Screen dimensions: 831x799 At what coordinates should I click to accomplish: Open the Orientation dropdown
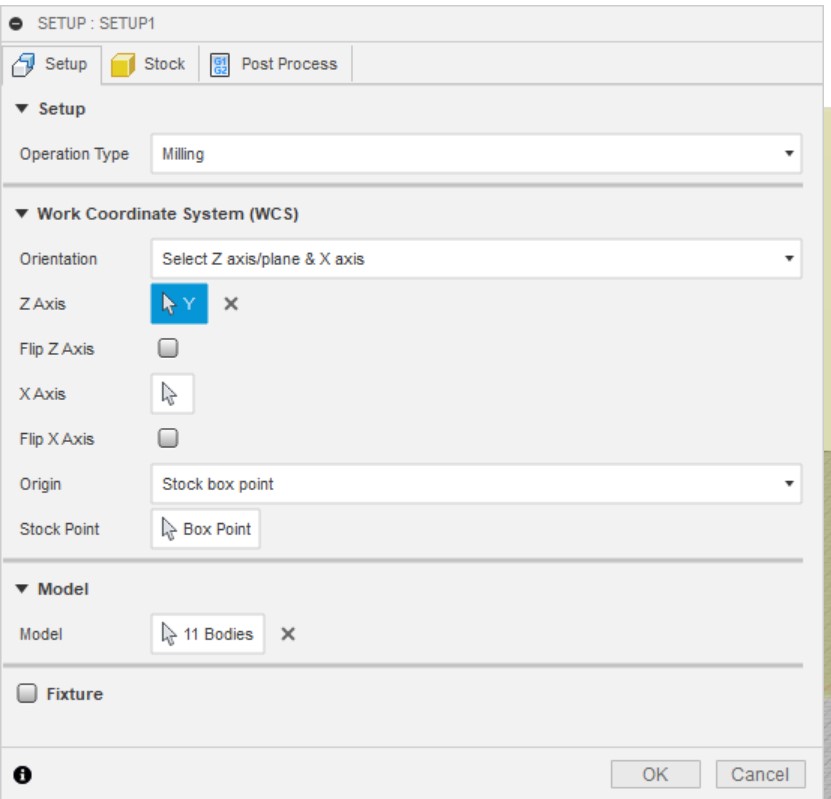coord(476,259)
